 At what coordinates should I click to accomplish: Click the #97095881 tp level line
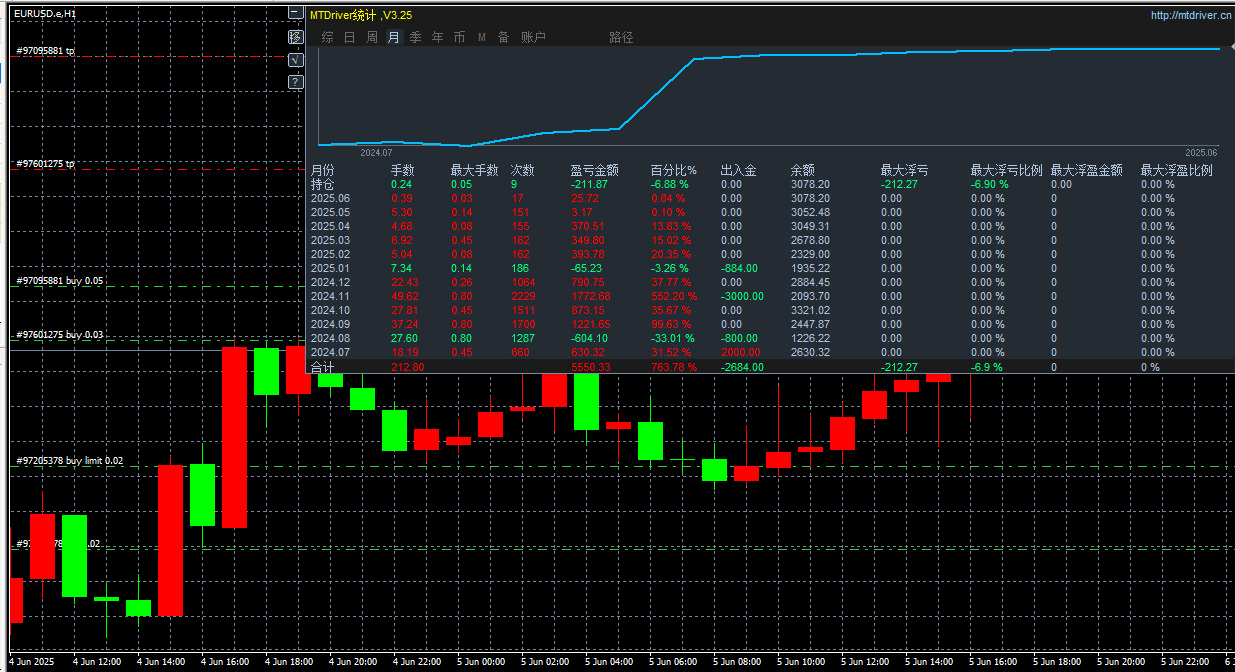click(x=46, y=51)
